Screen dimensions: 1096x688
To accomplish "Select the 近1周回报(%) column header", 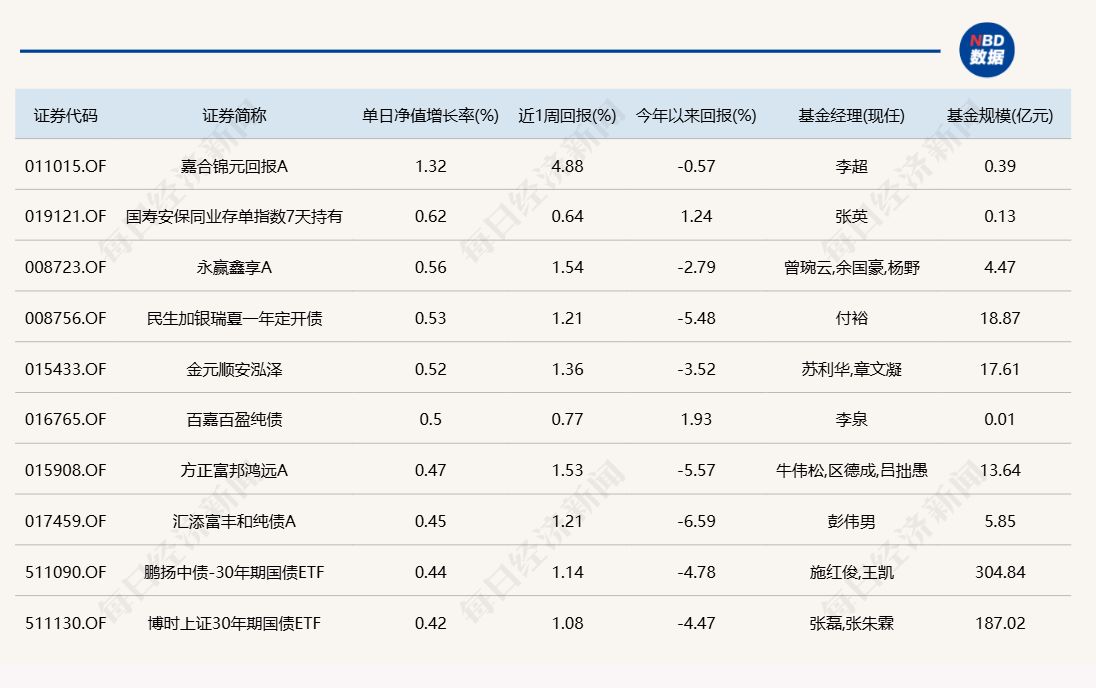I will (567, 115).
